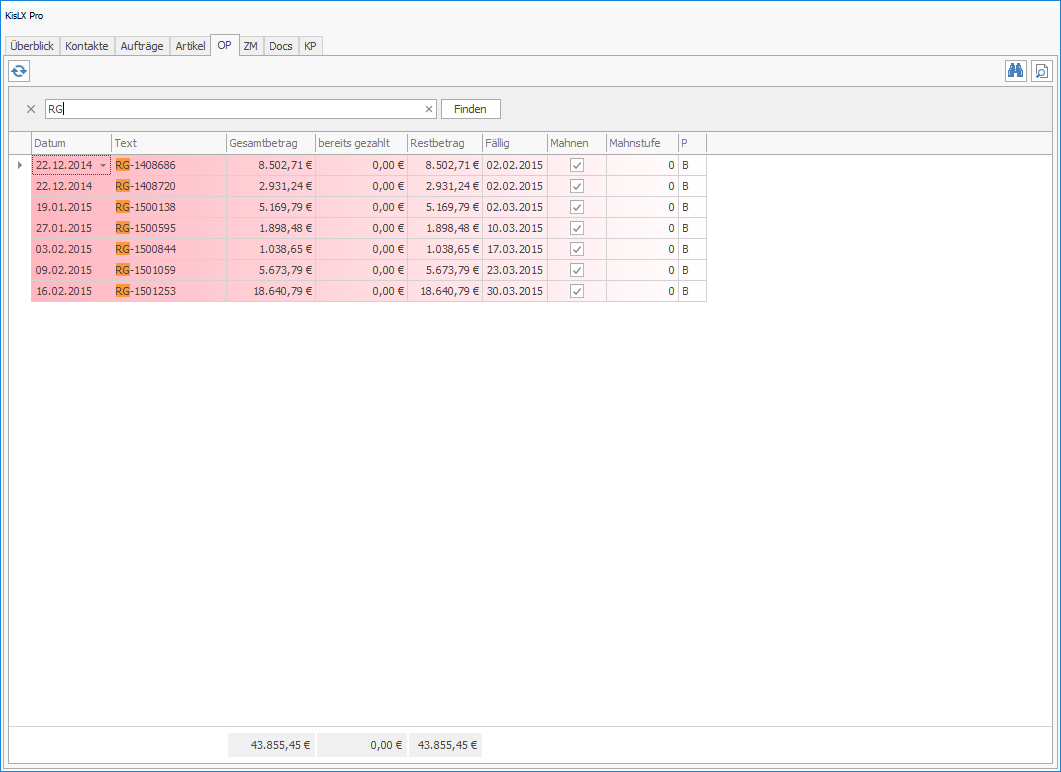
Task: Open date dropdown in first row
Action: (103, 165)
